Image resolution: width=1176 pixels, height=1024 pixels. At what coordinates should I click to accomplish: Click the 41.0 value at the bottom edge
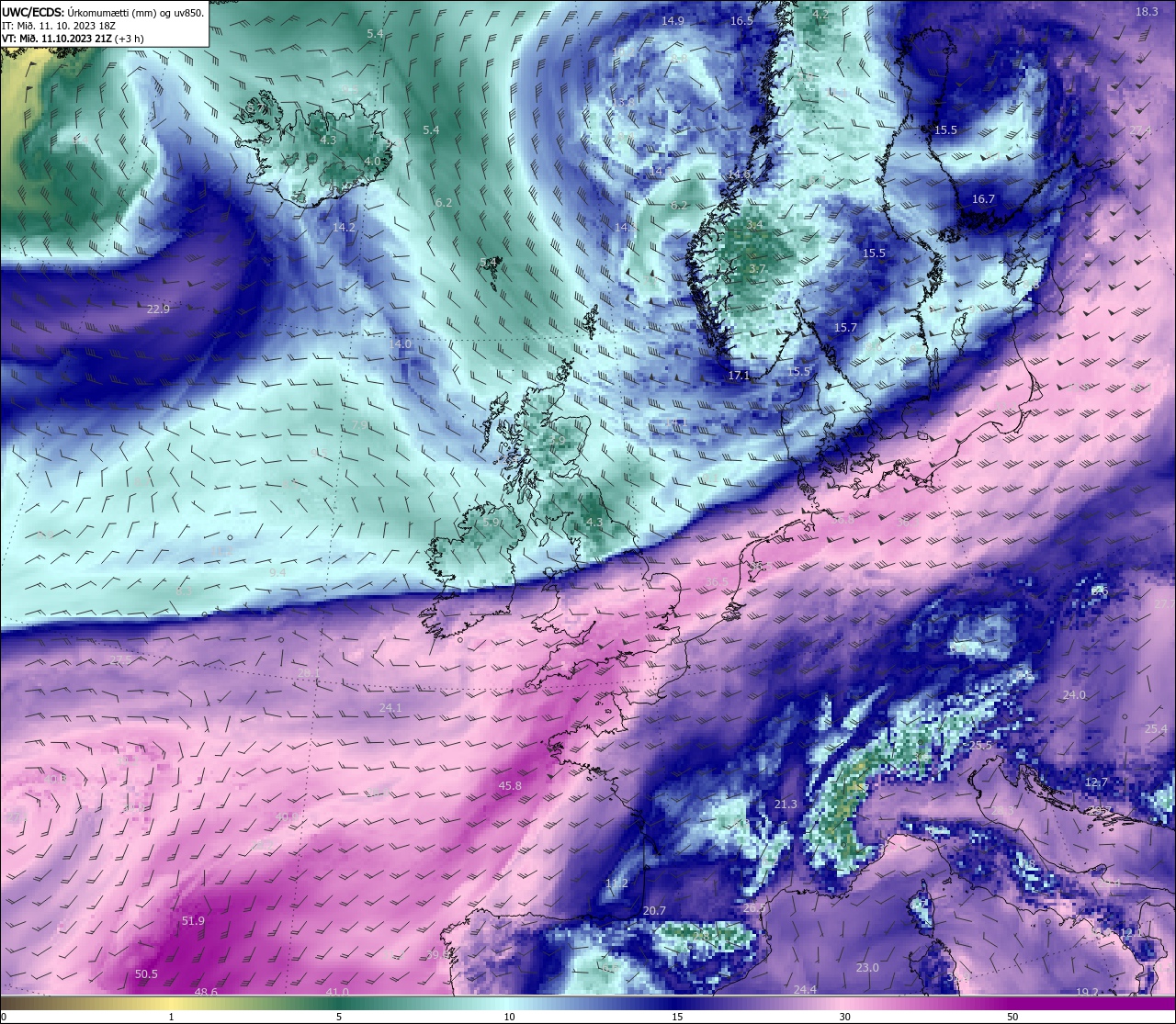tap(337, 992)
